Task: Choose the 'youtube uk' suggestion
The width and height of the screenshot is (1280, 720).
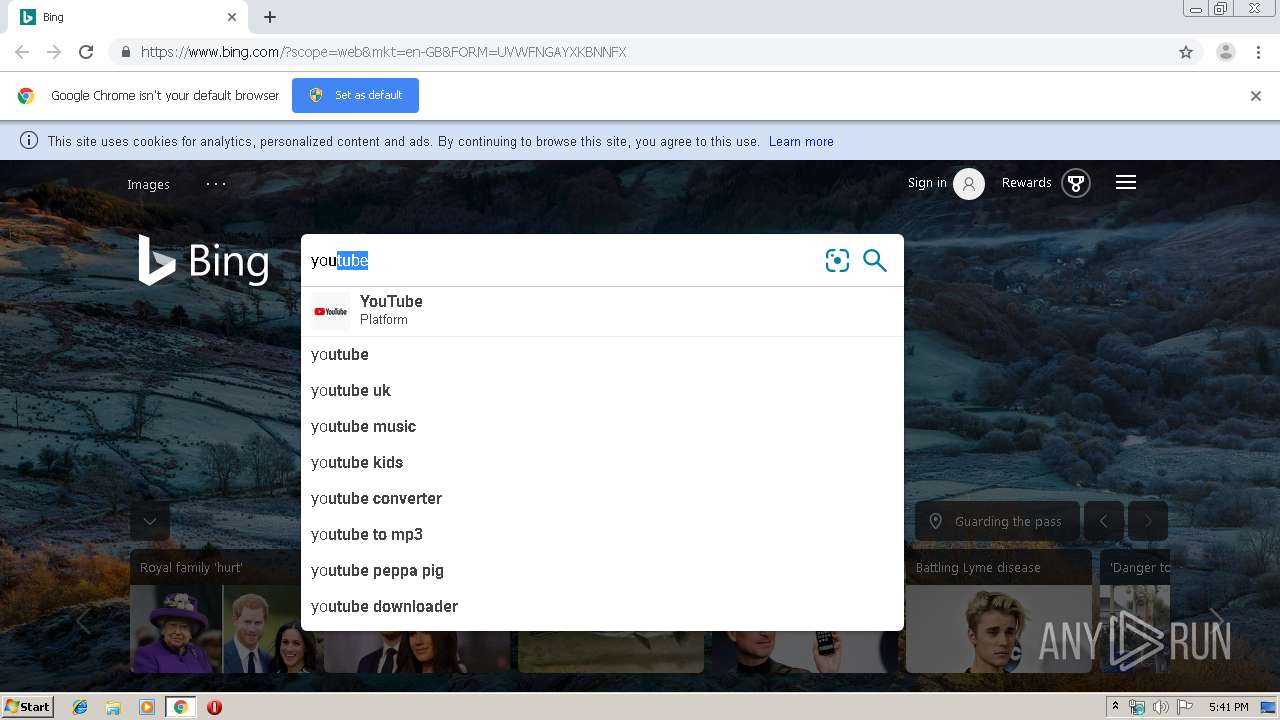Action: pyautogui.click(x=602, y=391)
